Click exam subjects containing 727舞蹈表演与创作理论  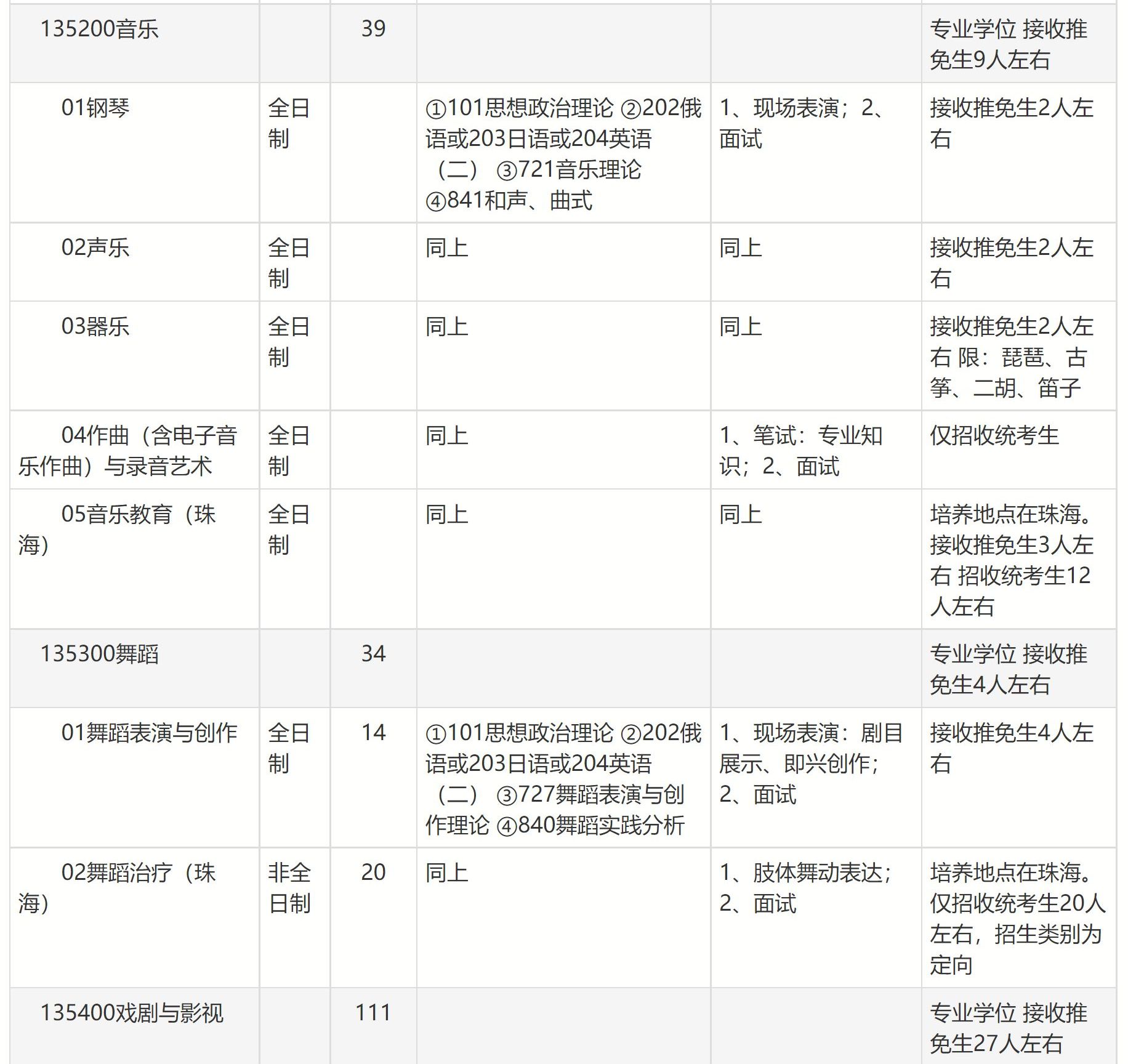point(563,779)
